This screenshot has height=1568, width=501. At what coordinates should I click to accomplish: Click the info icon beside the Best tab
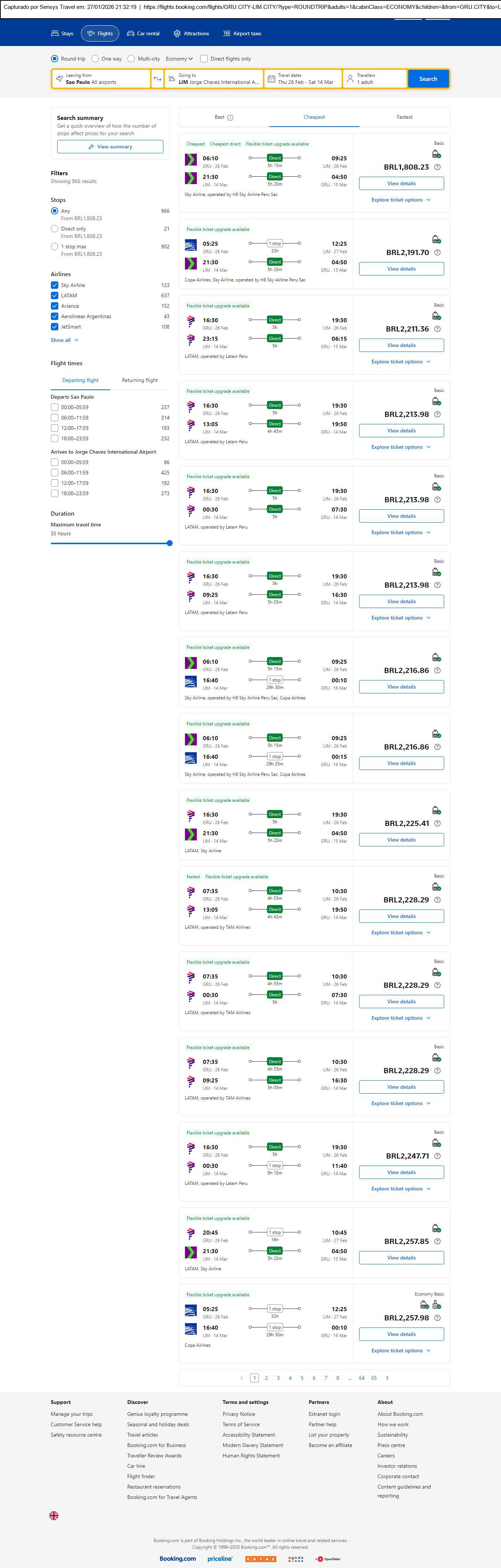pyautogui.click(x=230, y=117)
